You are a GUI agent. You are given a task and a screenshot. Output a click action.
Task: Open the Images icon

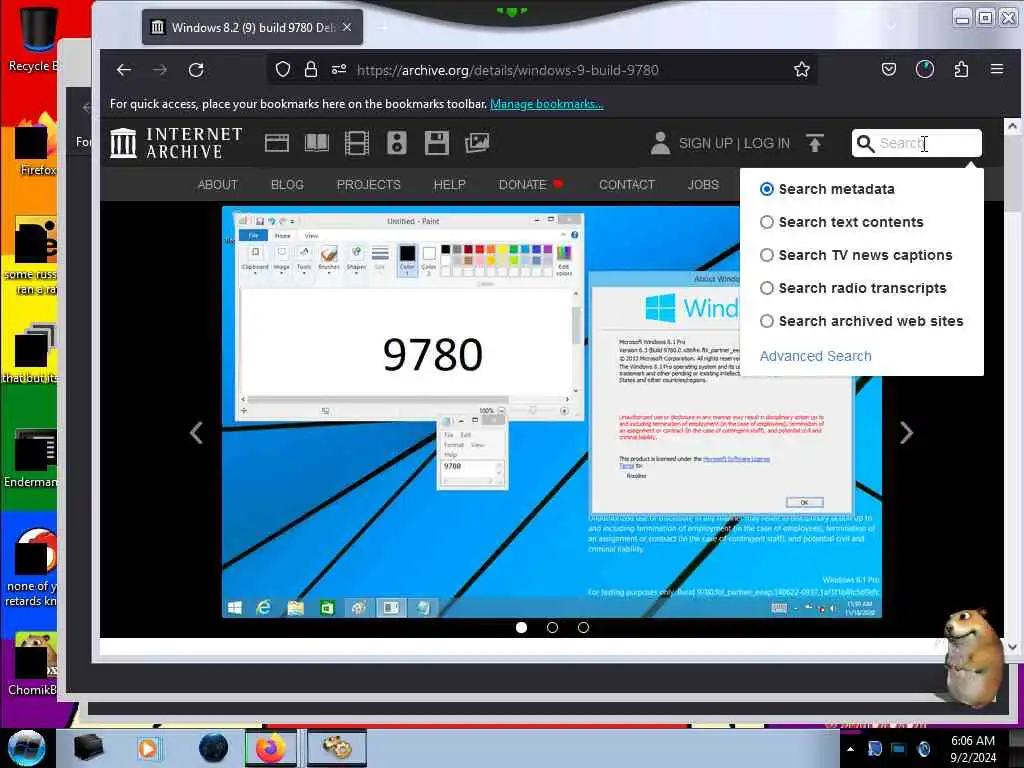click(477, 143)
